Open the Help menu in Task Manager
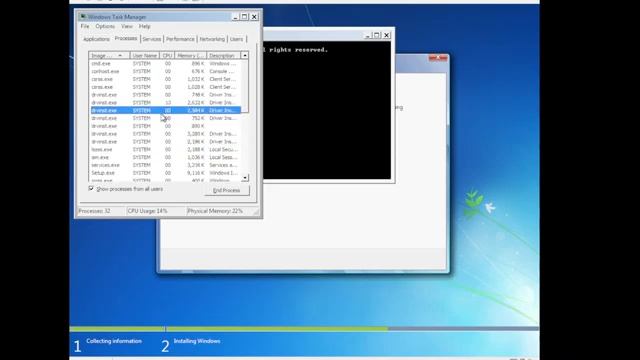The width and height of the screenshot is (640, 360). click(x=144, y=26)
